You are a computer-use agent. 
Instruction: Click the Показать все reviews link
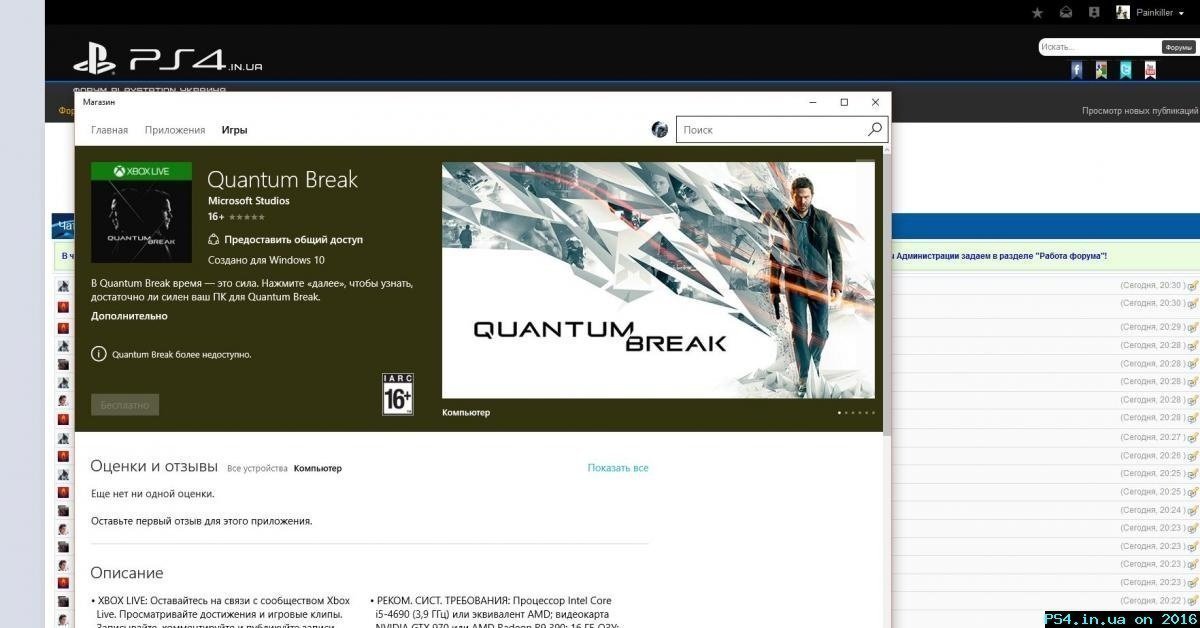tap(618, 468)
